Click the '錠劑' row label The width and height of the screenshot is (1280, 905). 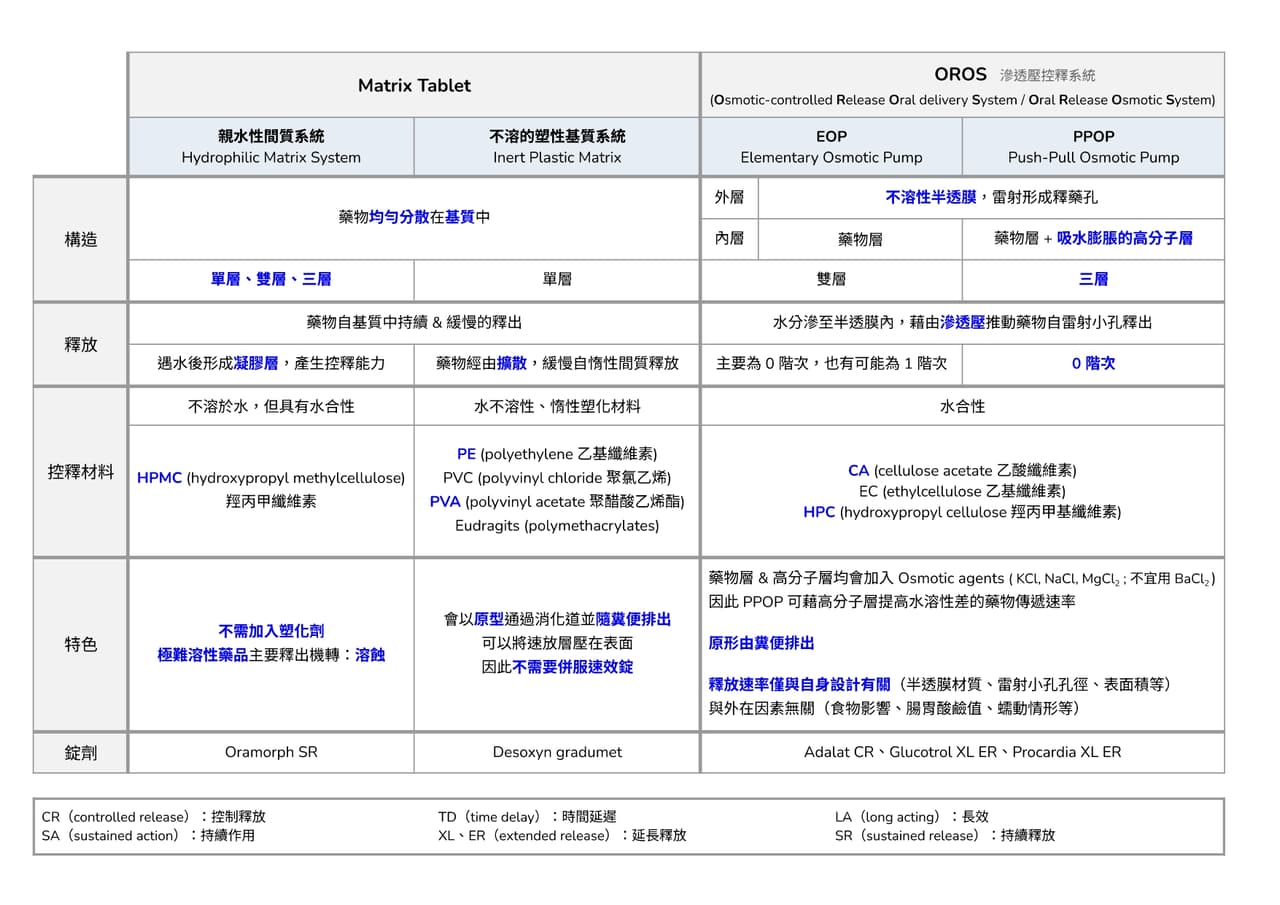pos(81,752)
